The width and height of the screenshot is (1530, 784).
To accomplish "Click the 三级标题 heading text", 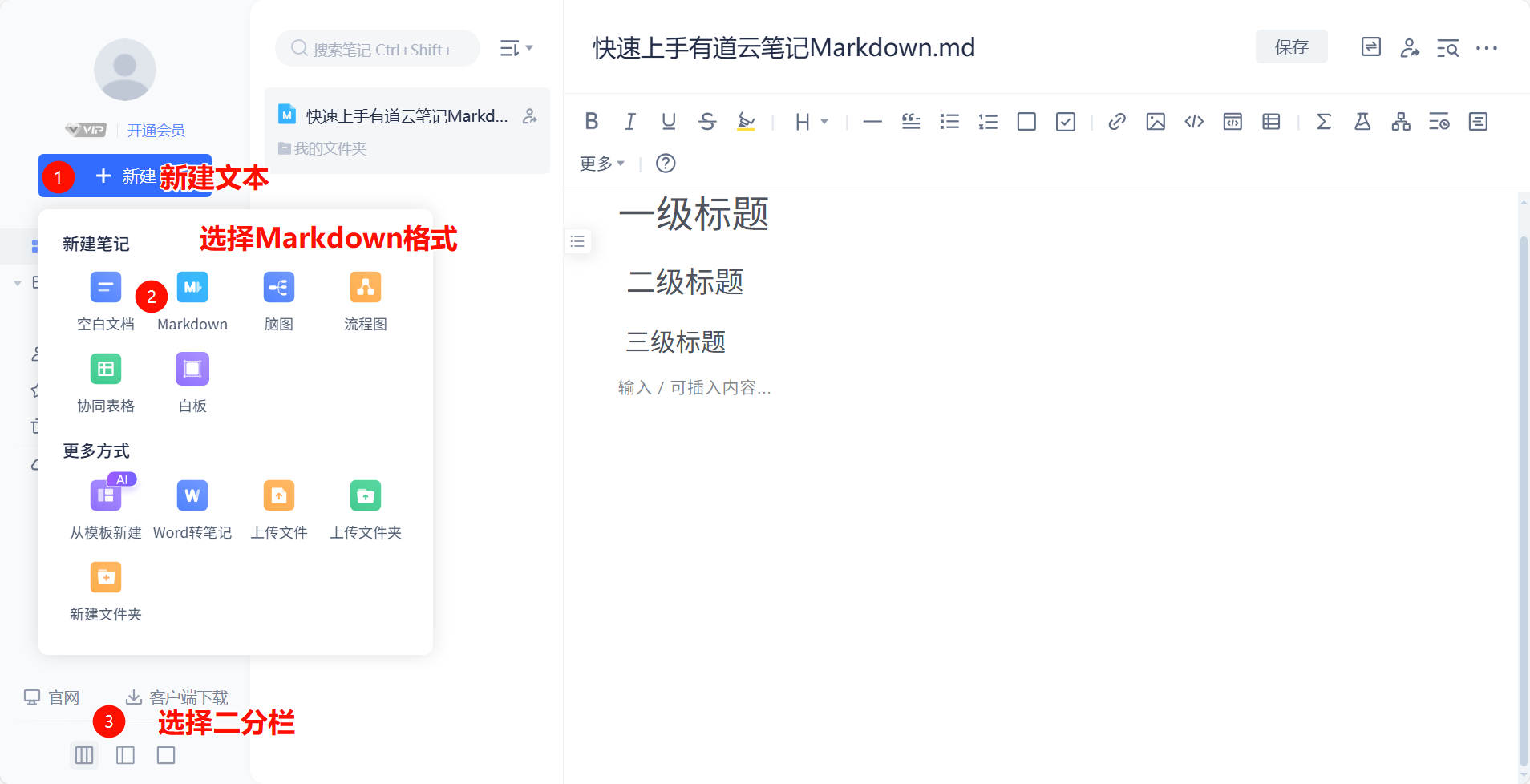I will pyautogui.click(x=676, y=341).
